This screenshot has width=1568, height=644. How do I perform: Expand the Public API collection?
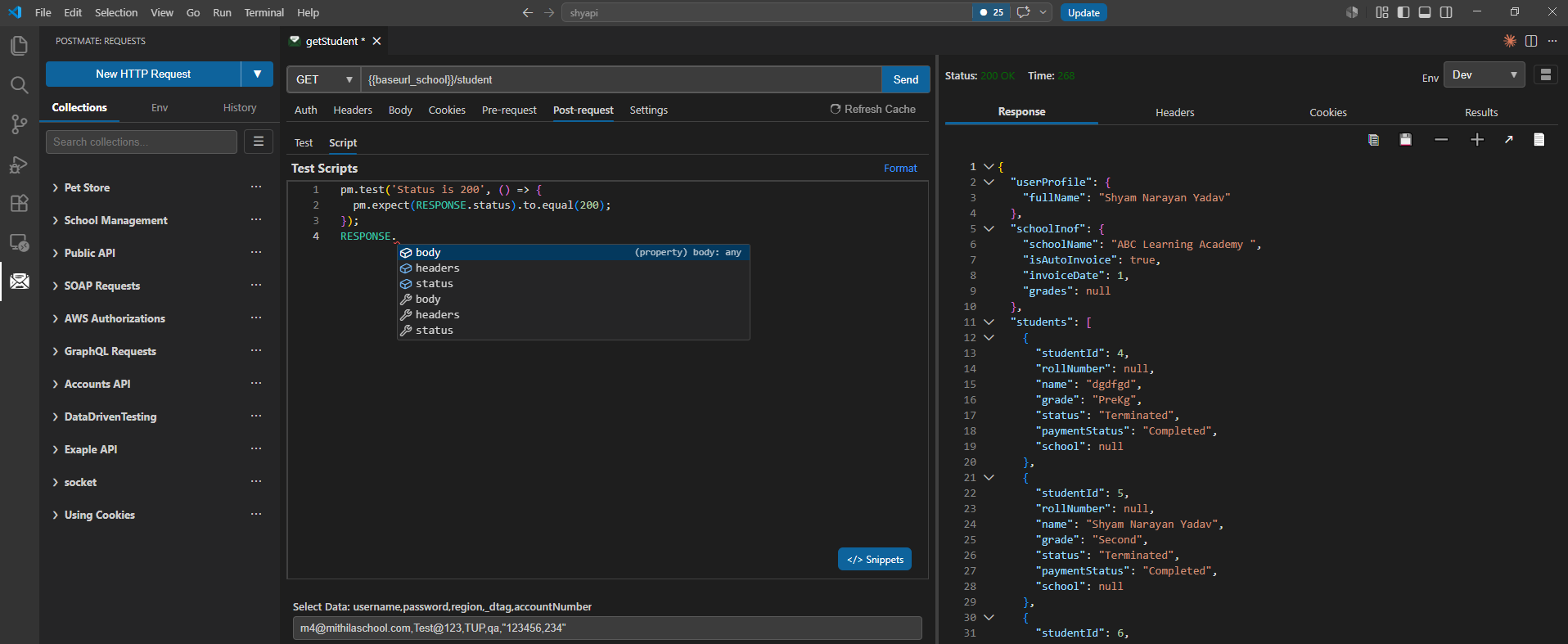coord(55,253)
